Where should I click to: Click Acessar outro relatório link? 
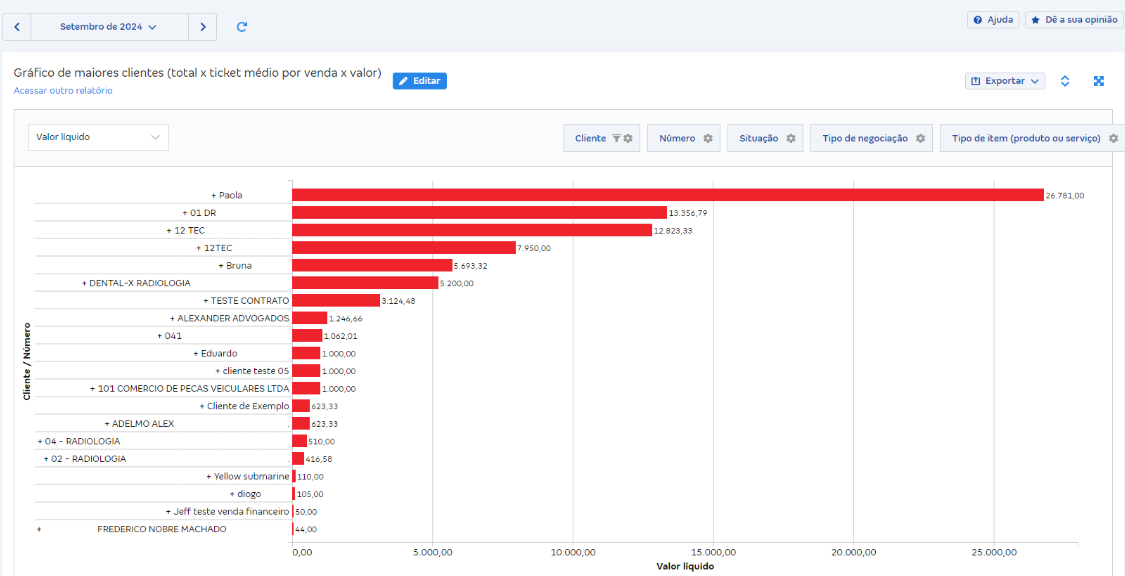61,90
